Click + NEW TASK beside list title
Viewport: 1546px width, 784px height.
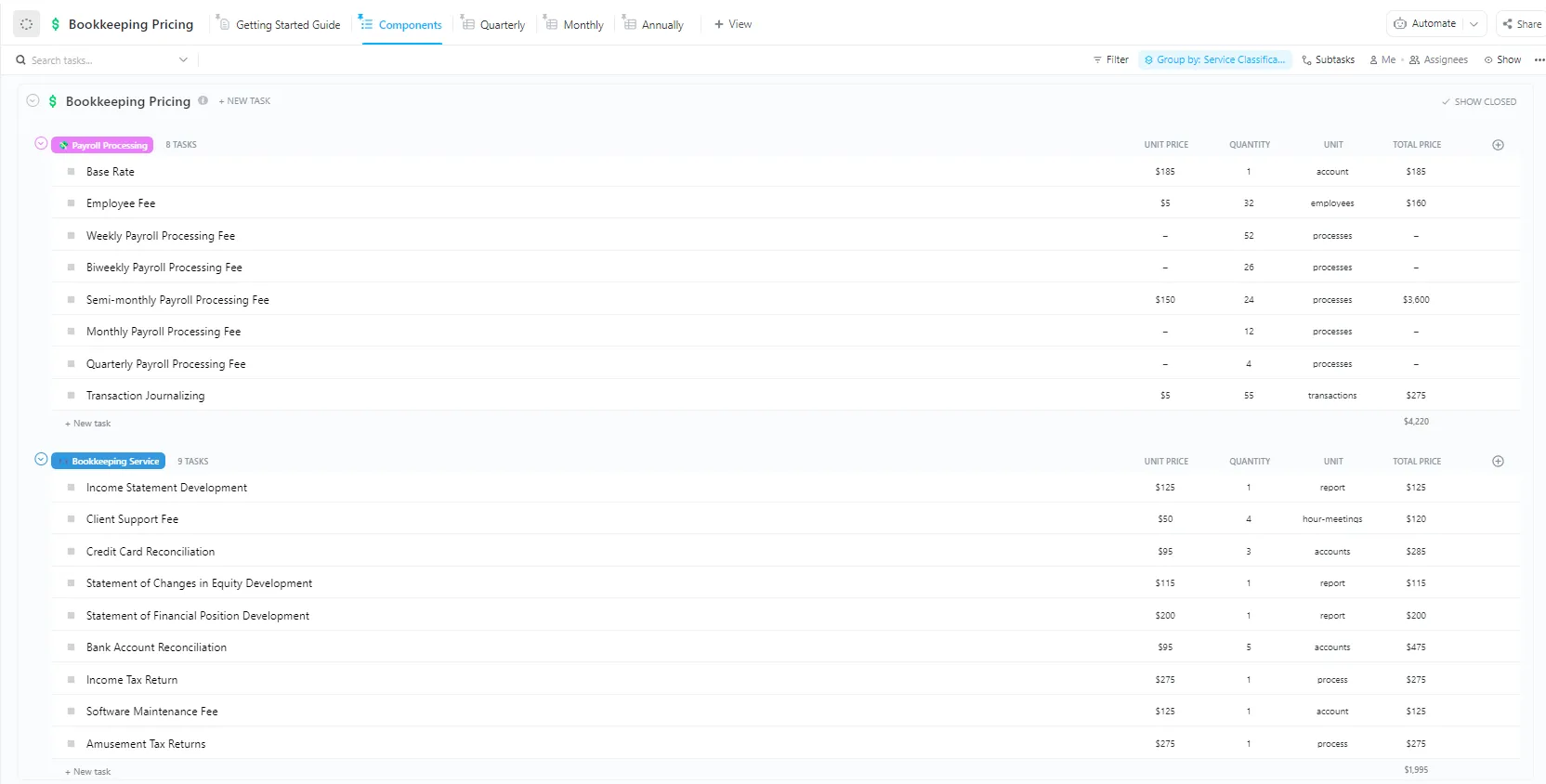(x=244, y=101)
